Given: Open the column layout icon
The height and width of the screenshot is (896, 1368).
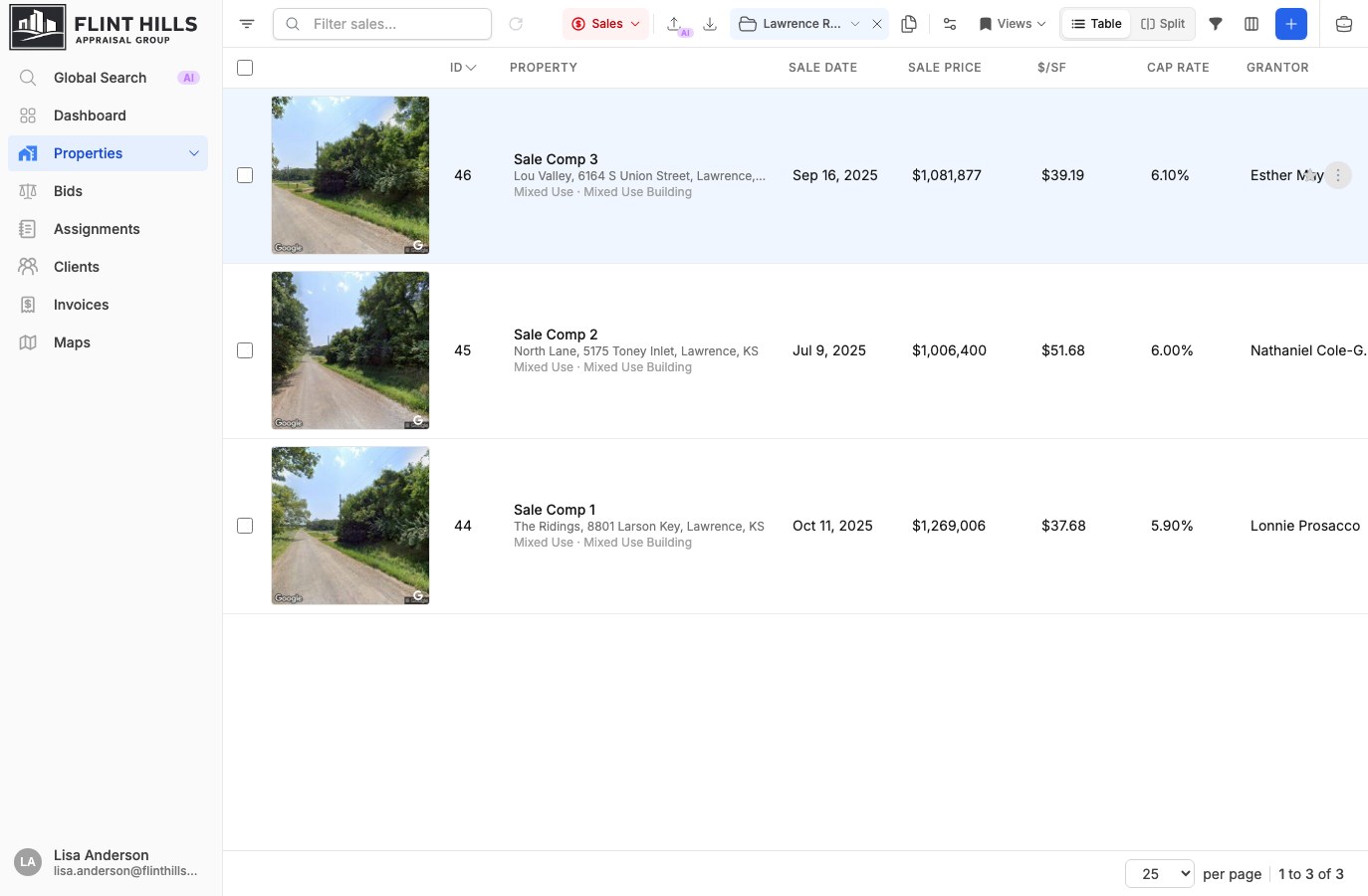Looking at the screenshot, I should [1252, 24].
